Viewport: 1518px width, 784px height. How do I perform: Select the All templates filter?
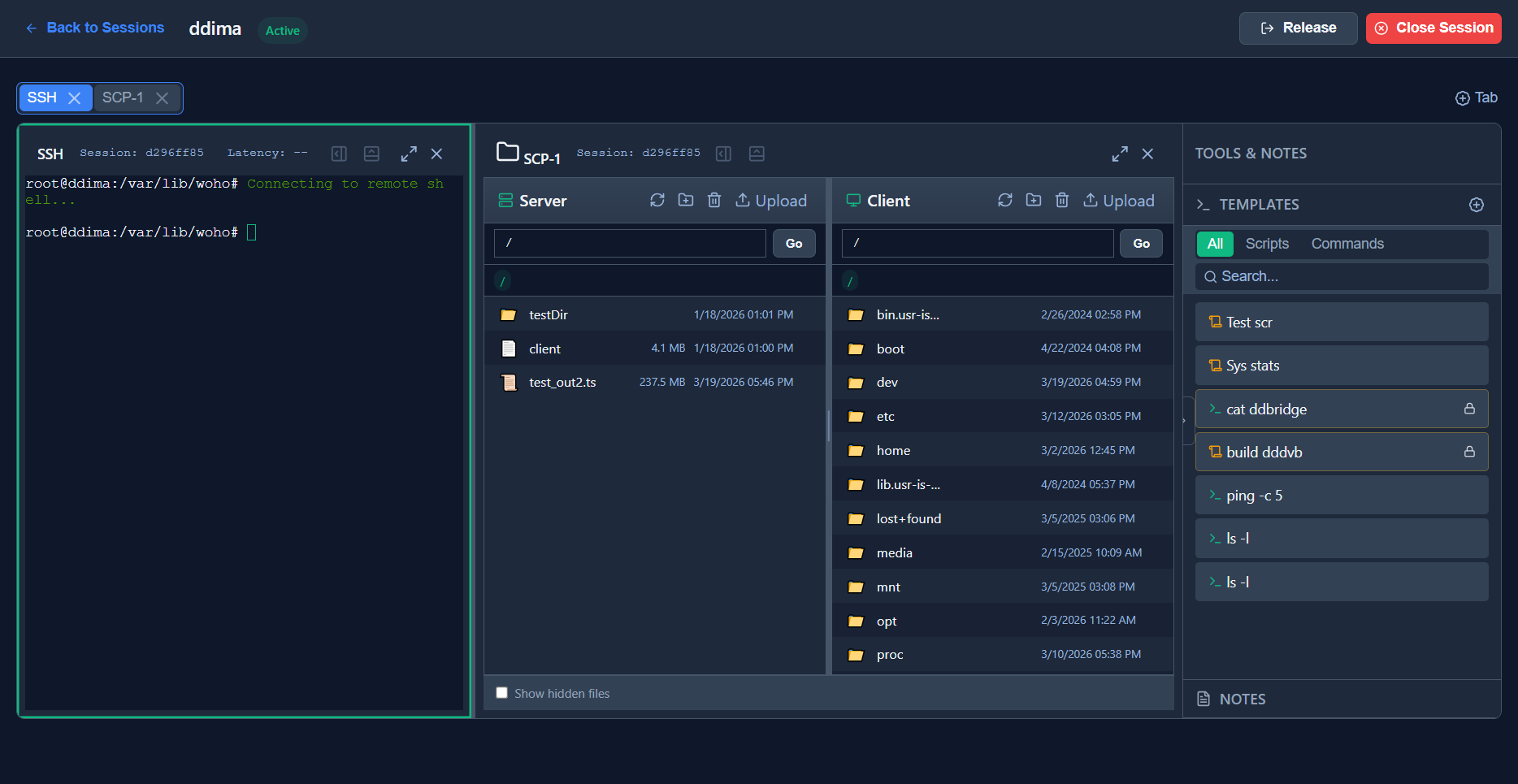(1215, 244)
